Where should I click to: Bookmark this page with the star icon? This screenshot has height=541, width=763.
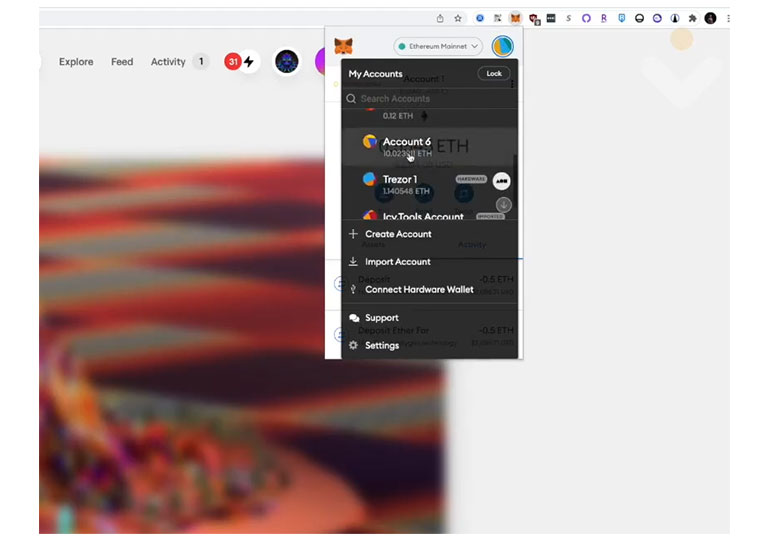pos(458,18)
